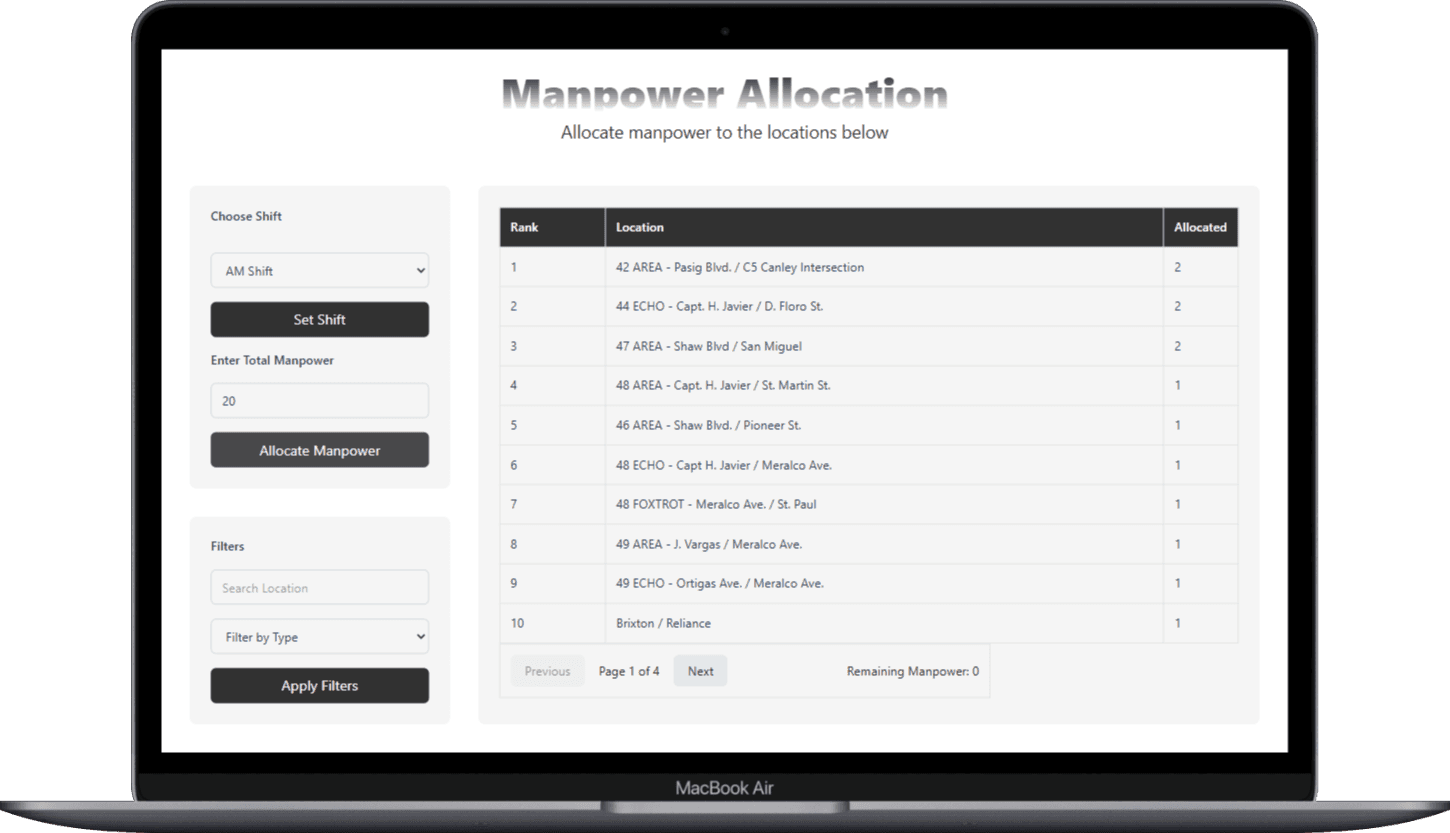The width and height of the screenshot is (1450, 833).
Task: Click the Allocated column header
Action: coord(1200,227)
